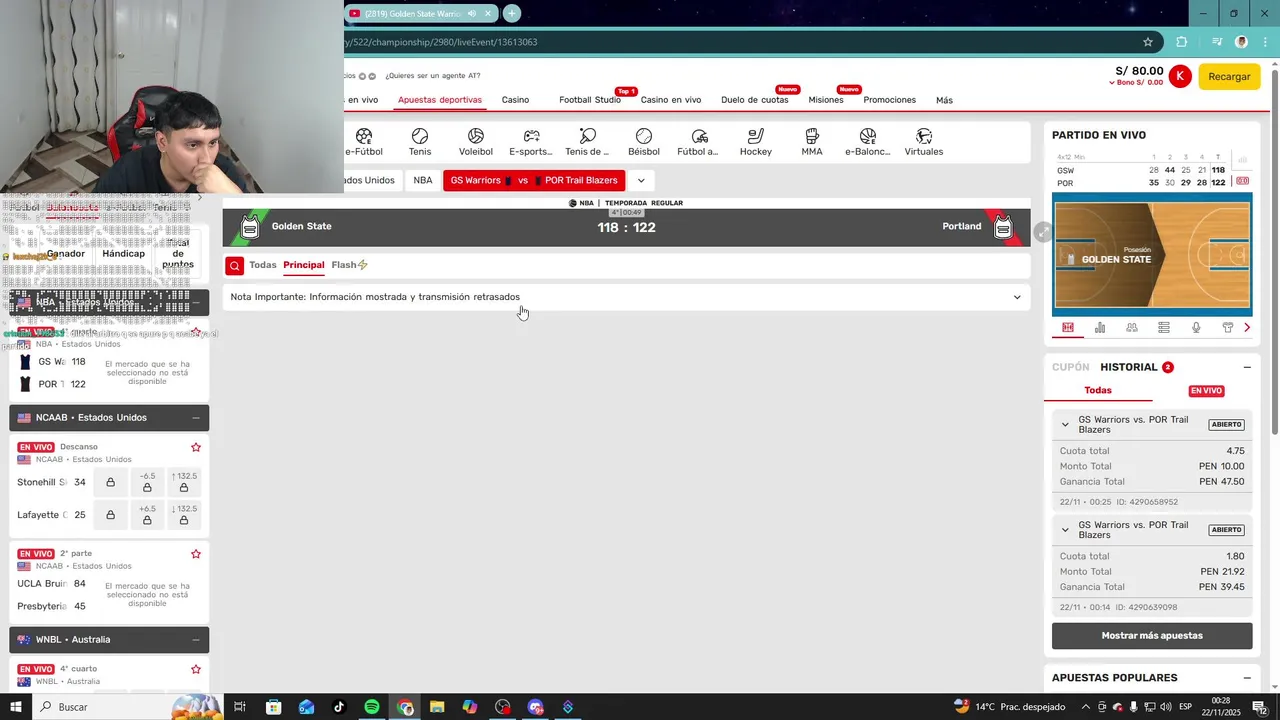This screenshot has height=720, width=1280.
Task: Collapse the NCAAB Estados Unidos section
Action: click(x=196, y=418)
